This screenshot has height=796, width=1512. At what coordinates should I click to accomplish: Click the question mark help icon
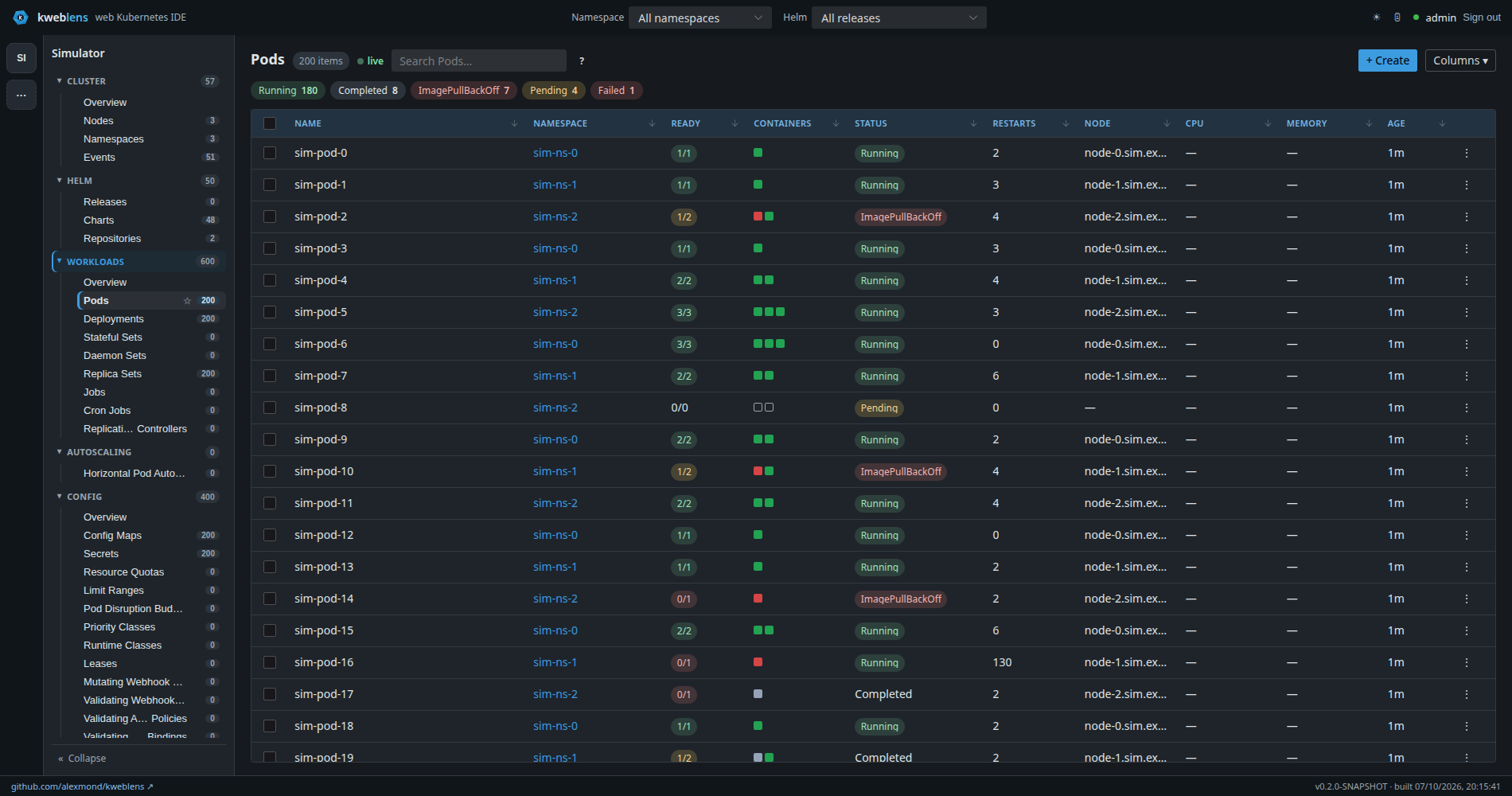582,60
